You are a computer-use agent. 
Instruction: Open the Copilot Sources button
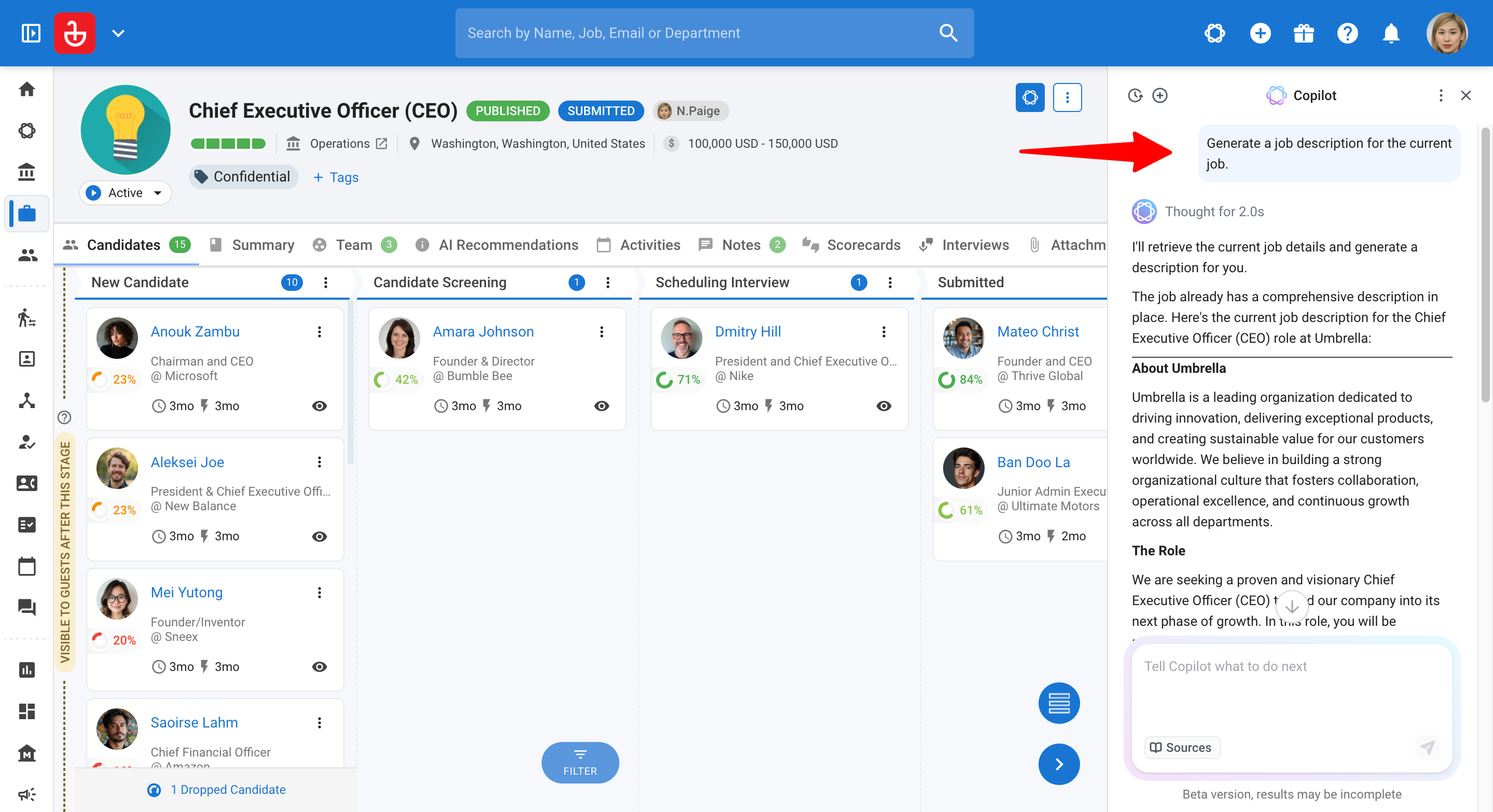point(1182,747)
